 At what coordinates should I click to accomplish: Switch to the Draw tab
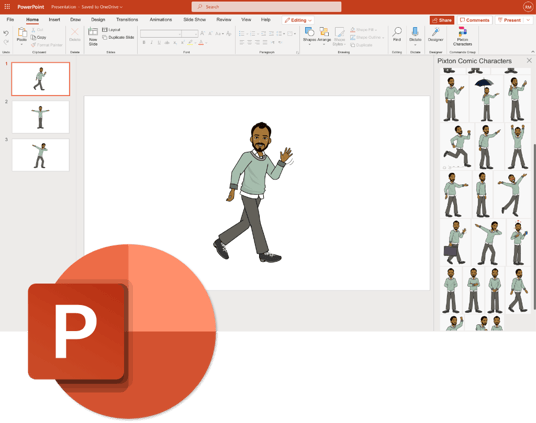click(75, 19)
